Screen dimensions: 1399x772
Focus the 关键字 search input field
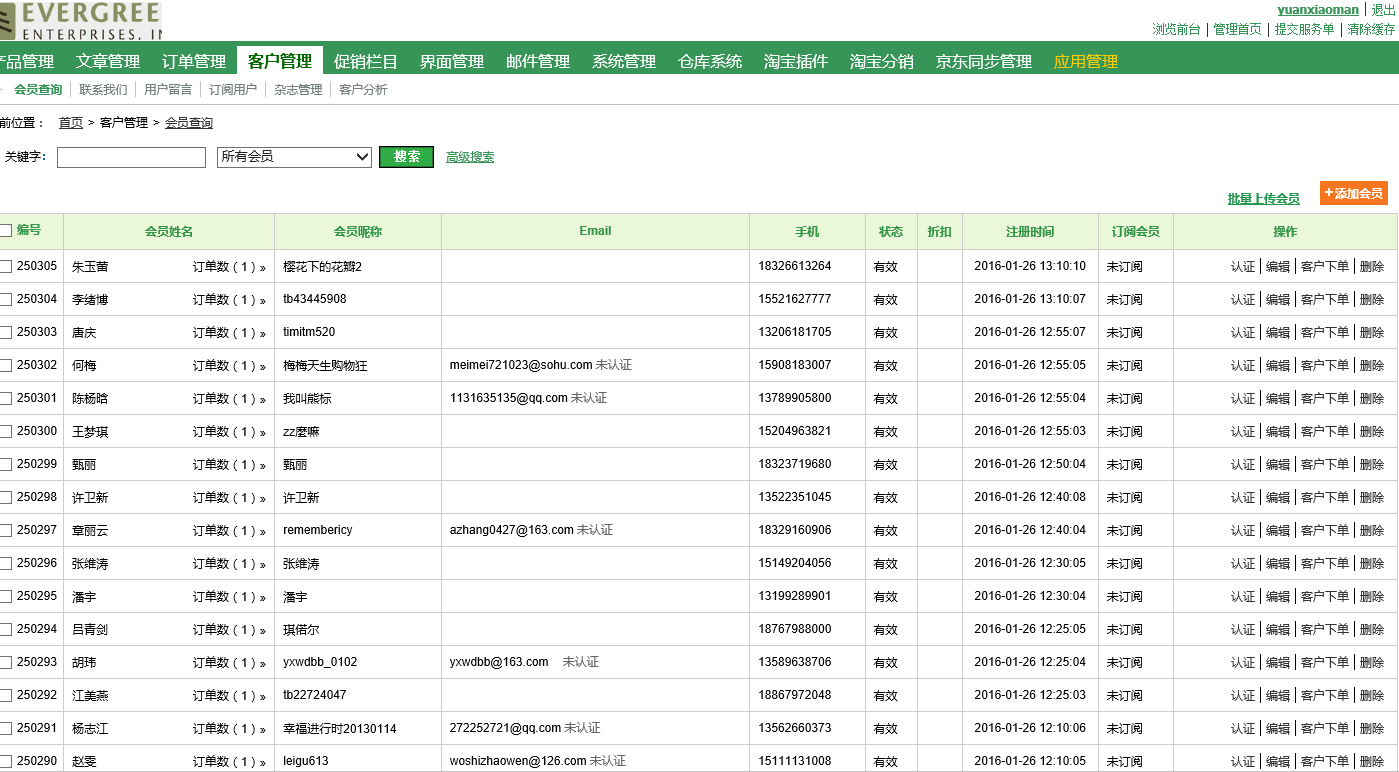pos(131,157)
